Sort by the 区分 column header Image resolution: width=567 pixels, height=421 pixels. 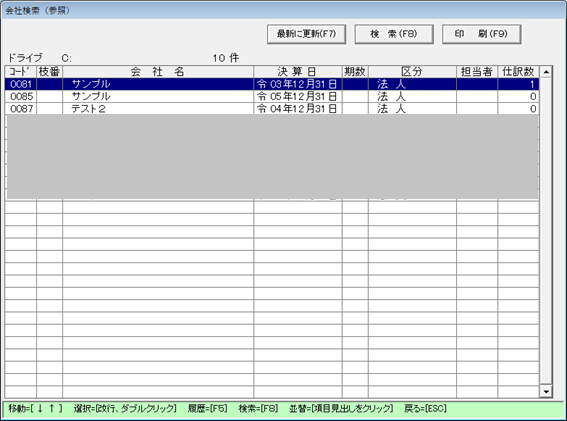[412, 72]
